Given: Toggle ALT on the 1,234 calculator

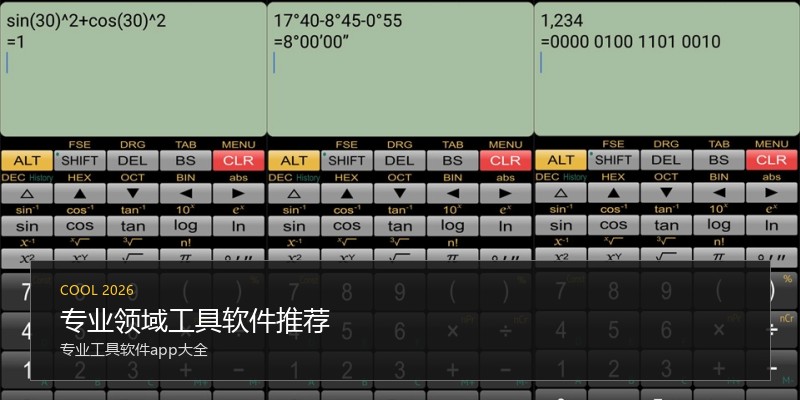Looking at the screenshot, I should [x=561, y=160].
